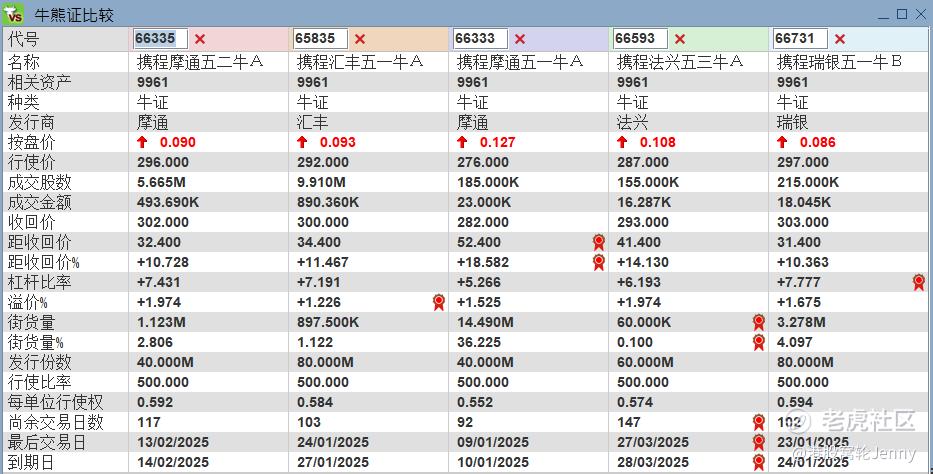Click the VS bull-bear compare app icon
This screenshot has width=933, height=474.
click(x=13, y=14)
